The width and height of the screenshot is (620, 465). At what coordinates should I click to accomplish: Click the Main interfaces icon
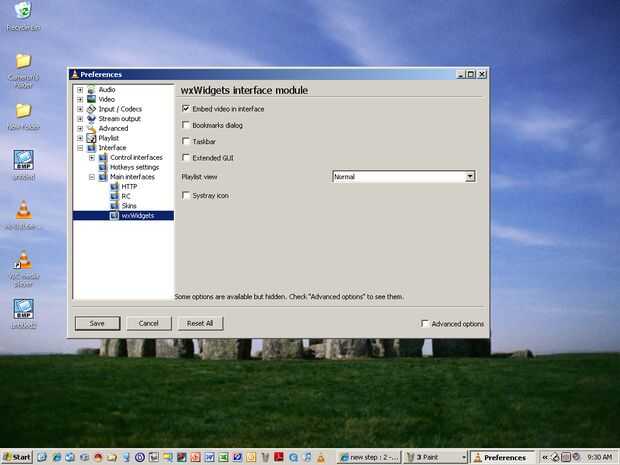[103, 177]
